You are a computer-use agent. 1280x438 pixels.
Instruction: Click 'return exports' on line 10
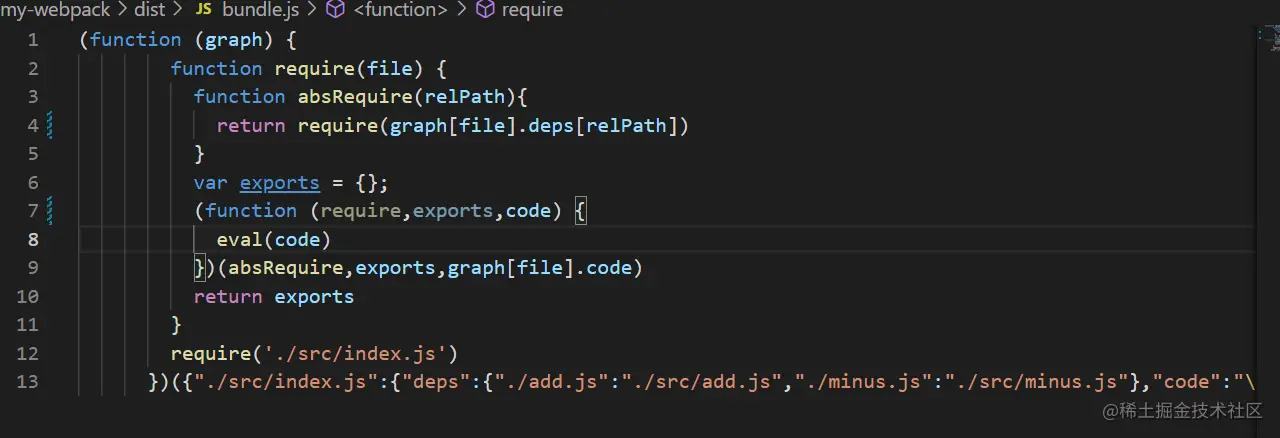pos(274,297)
